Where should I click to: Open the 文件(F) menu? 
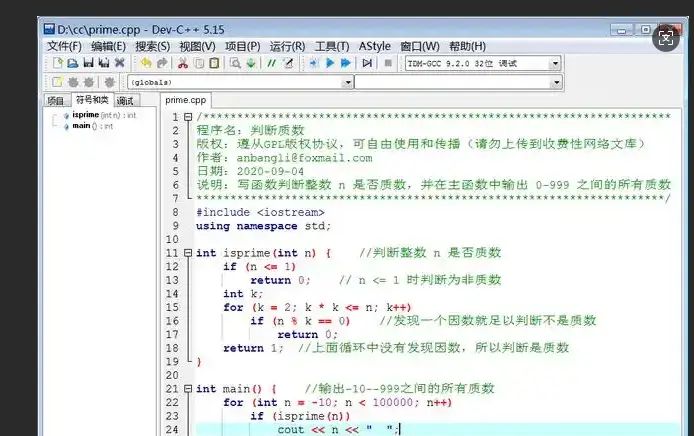(64, 46)
